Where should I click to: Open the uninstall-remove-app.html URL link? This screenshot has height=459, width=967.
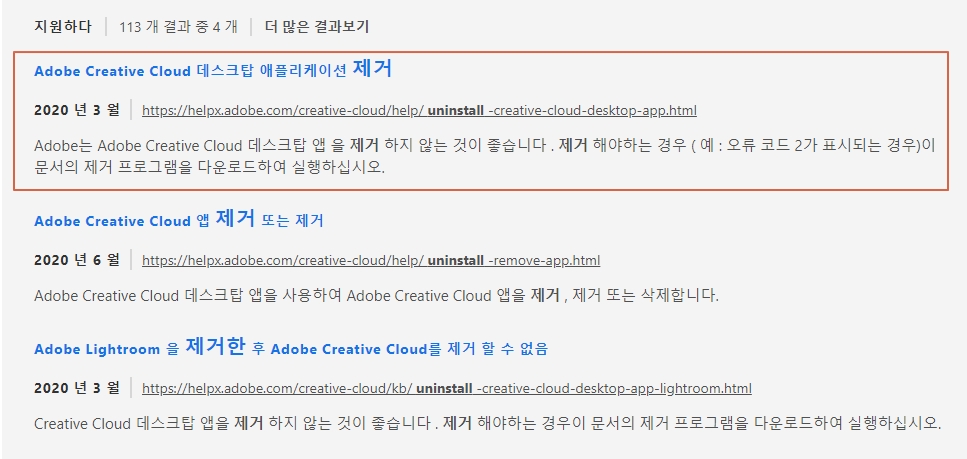[371, 260]
